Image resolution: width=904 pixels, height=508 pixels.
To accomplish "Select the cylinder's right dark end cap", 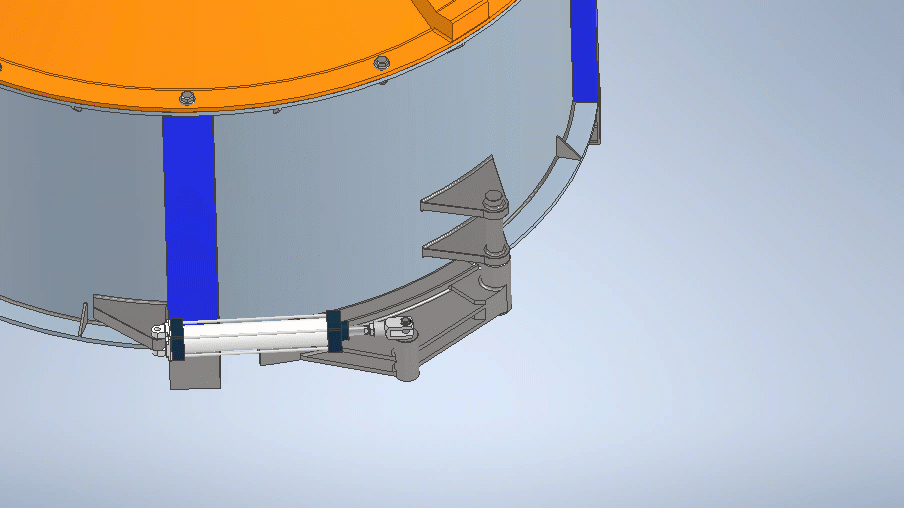I will tap(334, 331).
